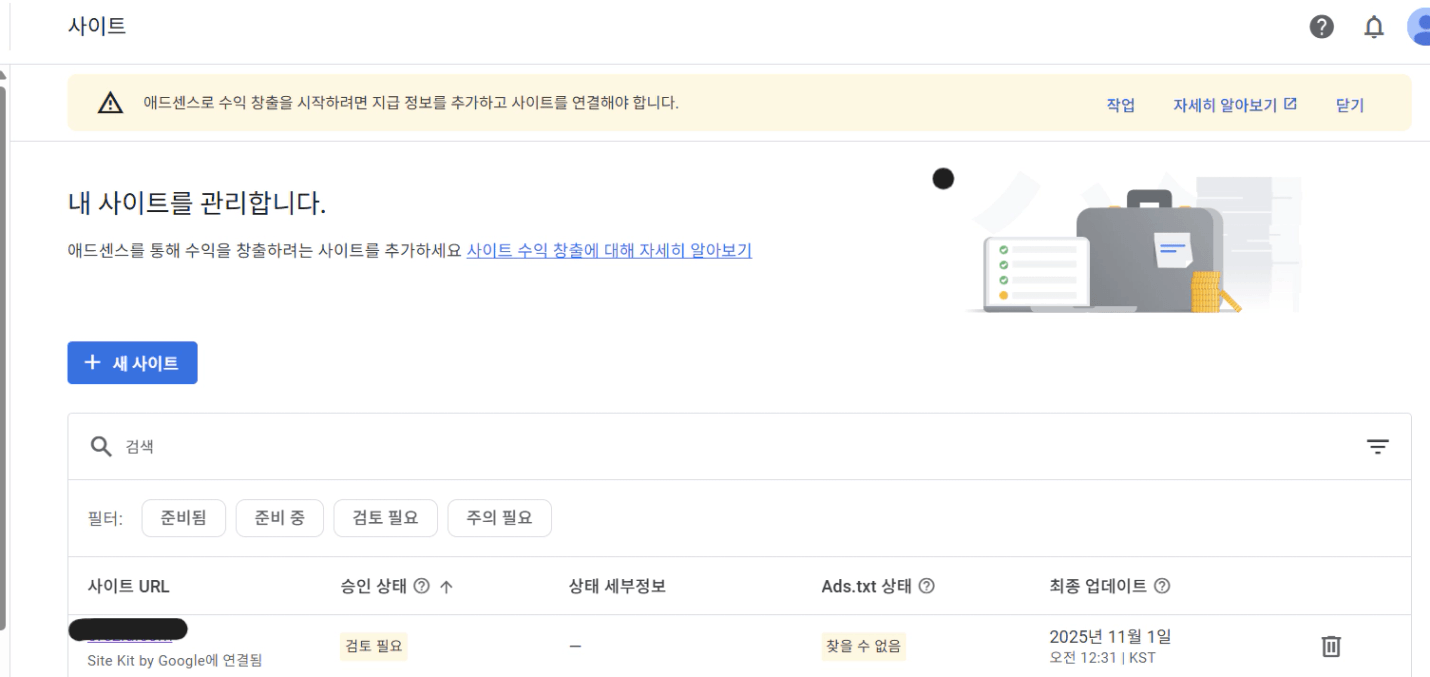Open 사이트 수익 창출에 대해 자세히 알아보기 link
This screenshot has height=677, width=1430.
[609, 250]
